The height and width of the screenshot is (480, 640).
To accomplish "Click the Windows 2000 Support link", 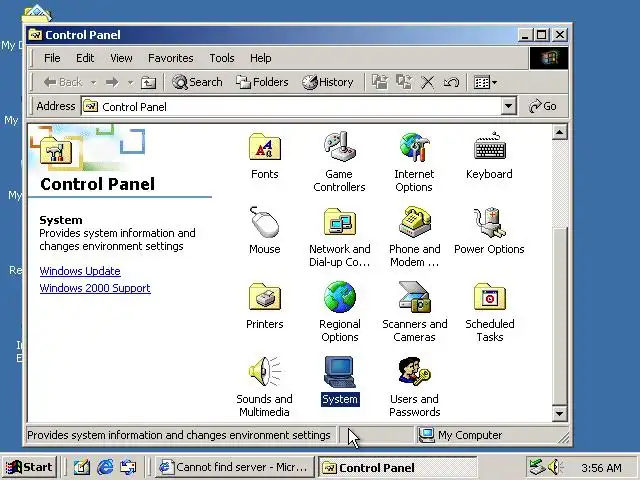I will click(95, 288).
